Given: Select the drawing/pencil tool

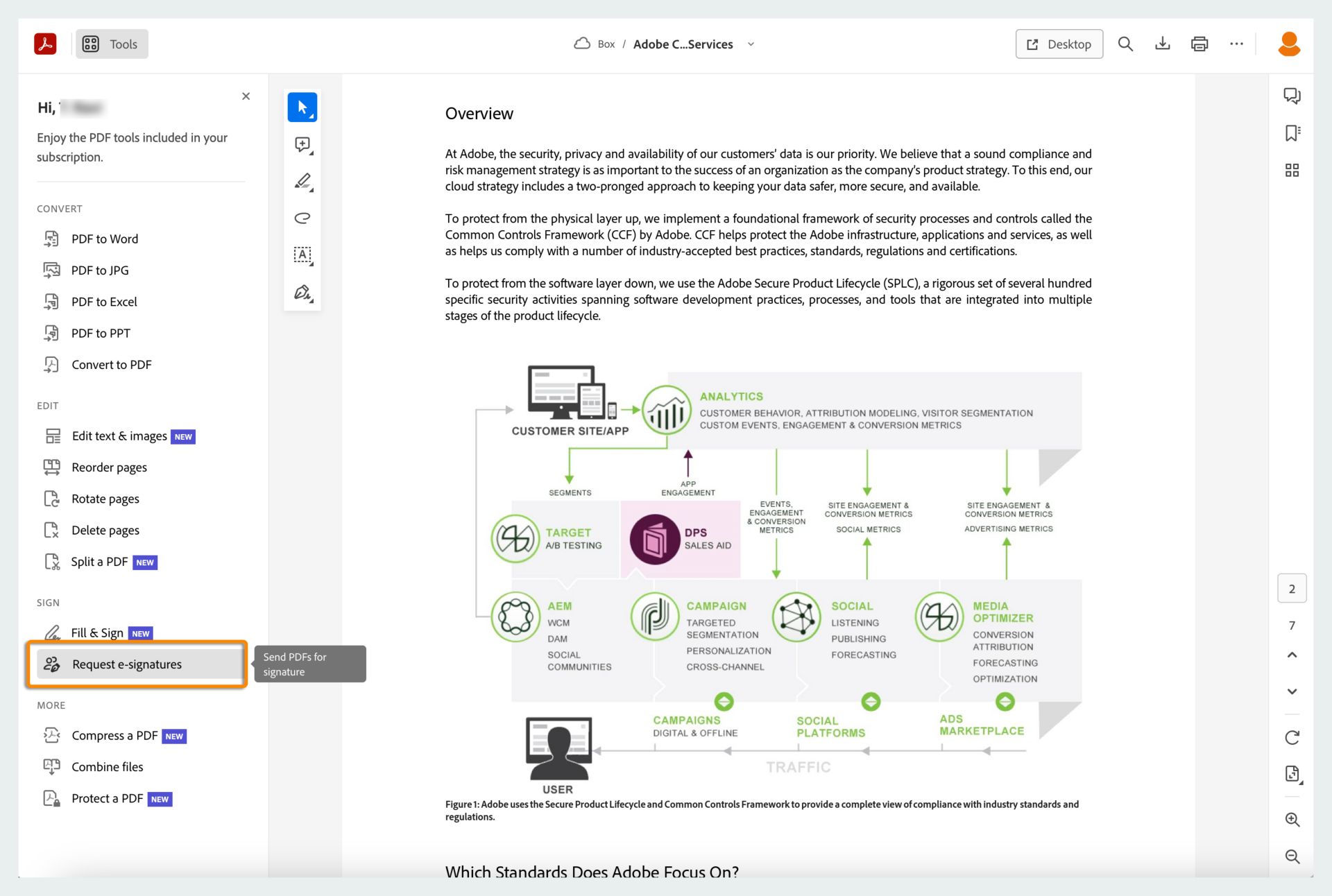Looking at the screenshot, I should click(x=302, y=181).
